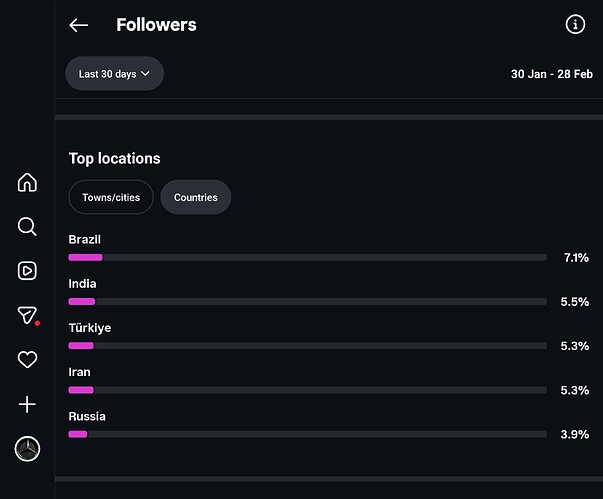Click the chevron in Last 30 days
Viewport: 603px width, 499px height.
(x=145, y=73)
